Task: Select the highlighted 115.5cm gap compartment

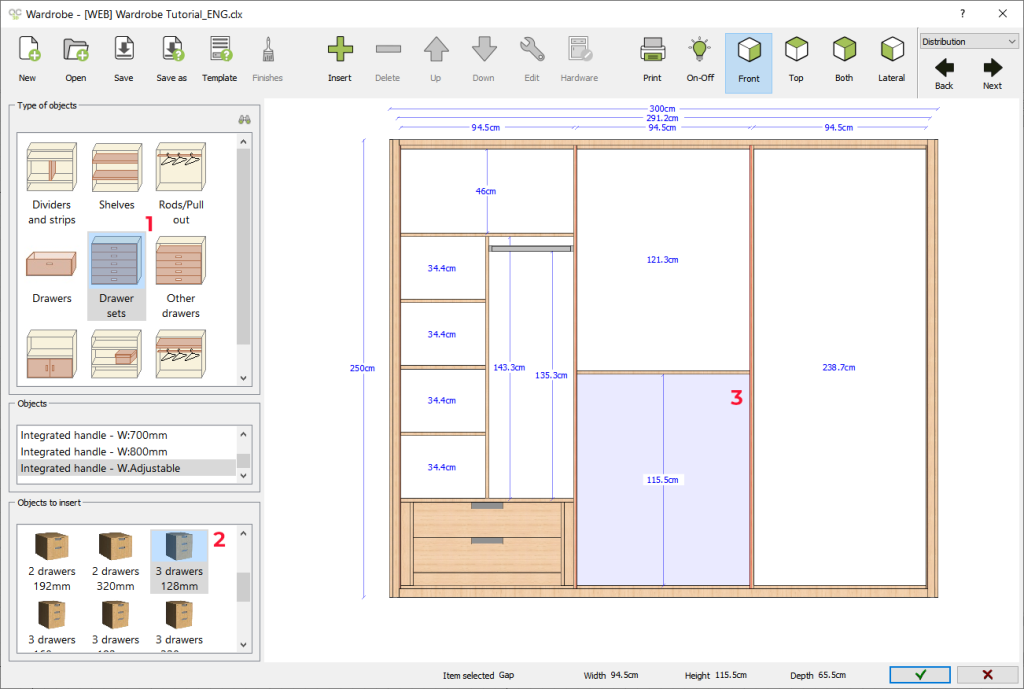Action: point(663,480)
